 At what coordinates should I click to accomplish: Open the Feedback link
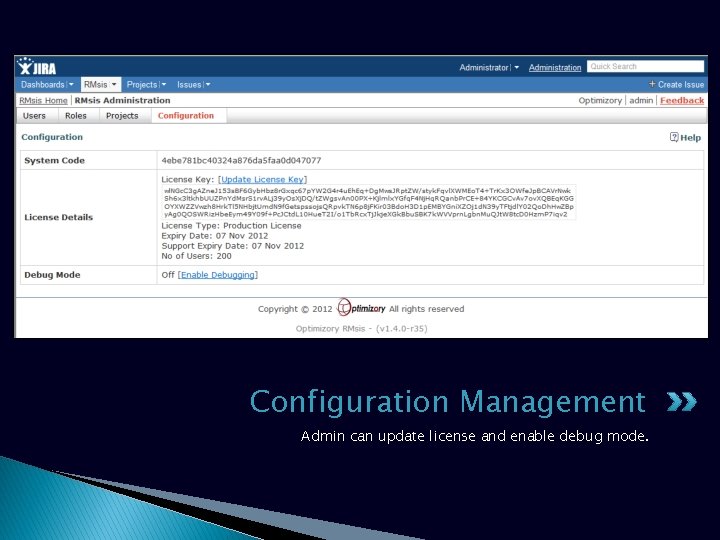(682, 101)
